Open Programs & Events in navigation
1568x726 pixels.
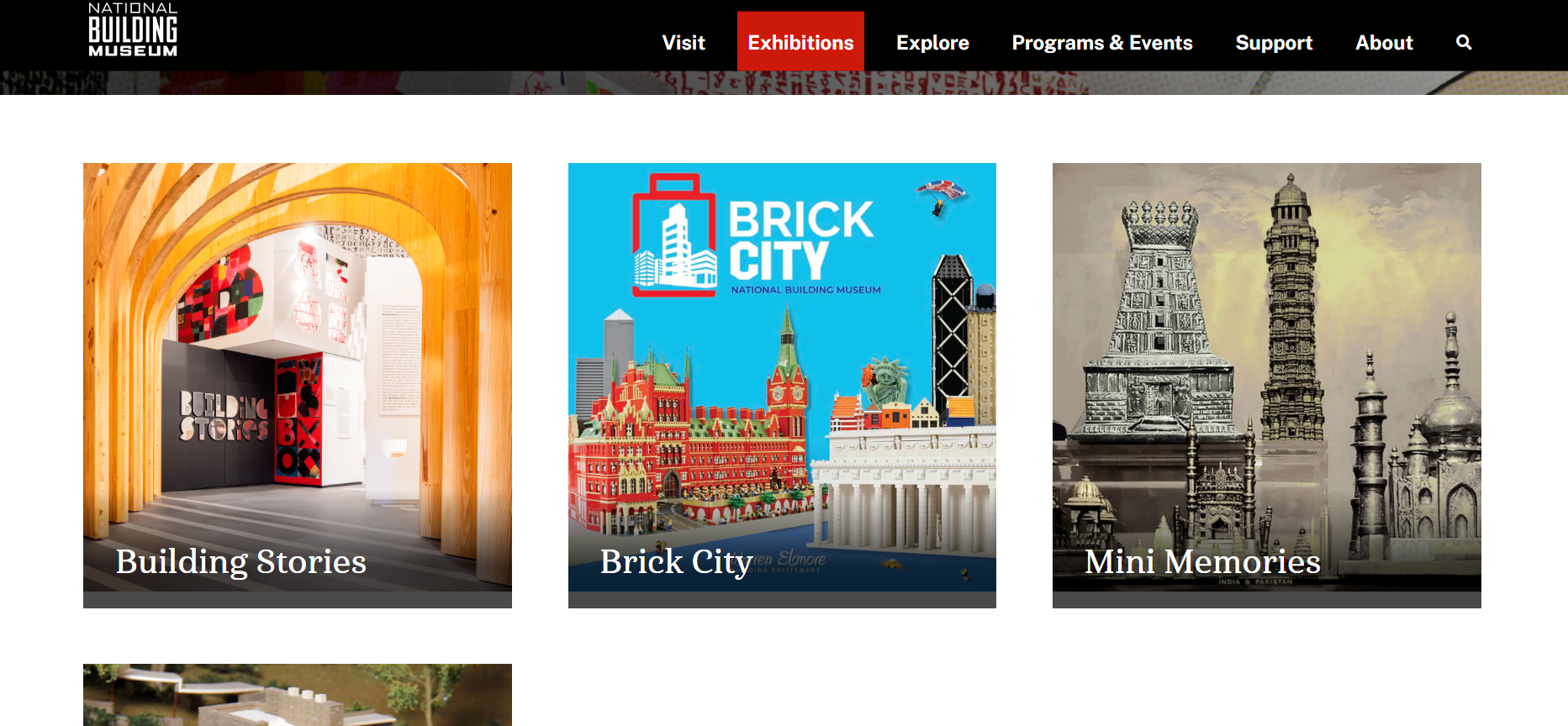coord(1101,42)
